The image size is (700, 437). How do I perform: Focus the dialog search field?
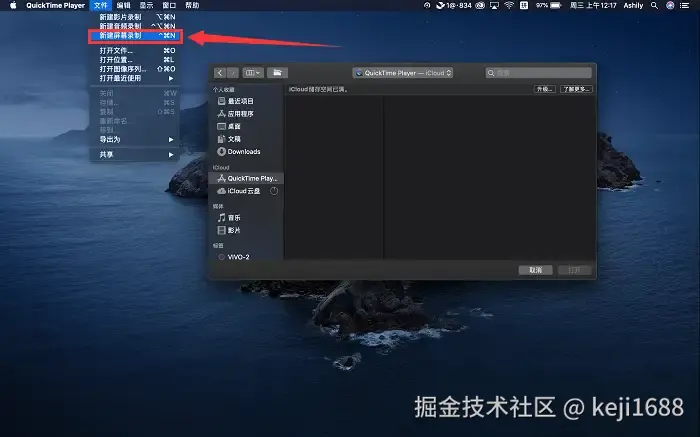(x=538, y=73)
